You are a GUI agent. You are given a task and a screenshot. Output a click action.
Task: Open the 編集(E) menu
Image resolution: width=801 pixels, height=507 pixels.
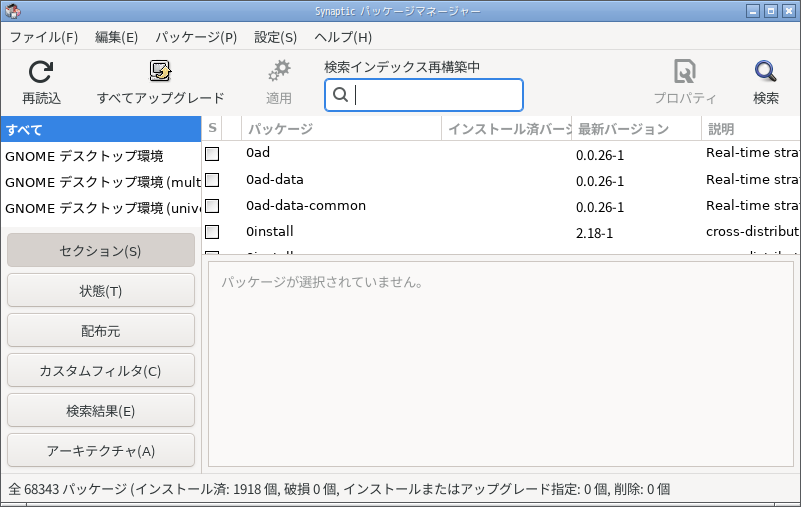(116, 37)
